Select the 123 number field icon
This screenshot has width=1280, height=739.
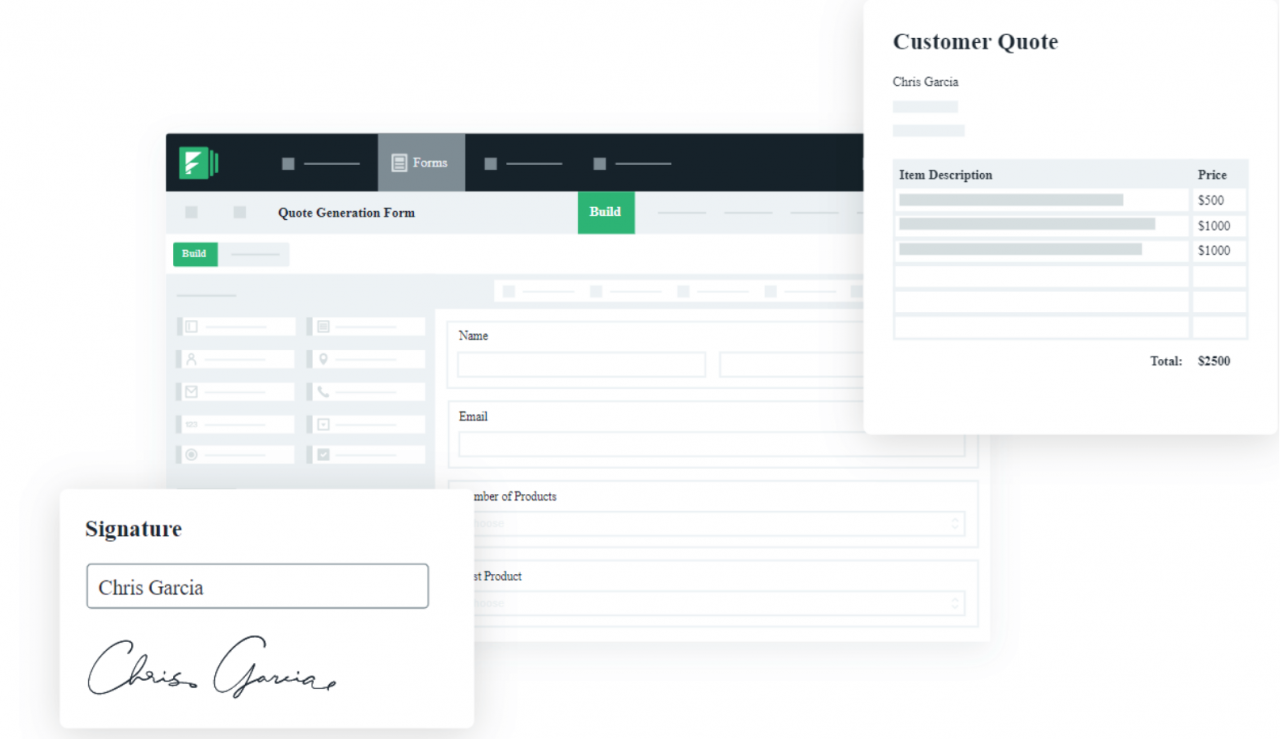191,424
